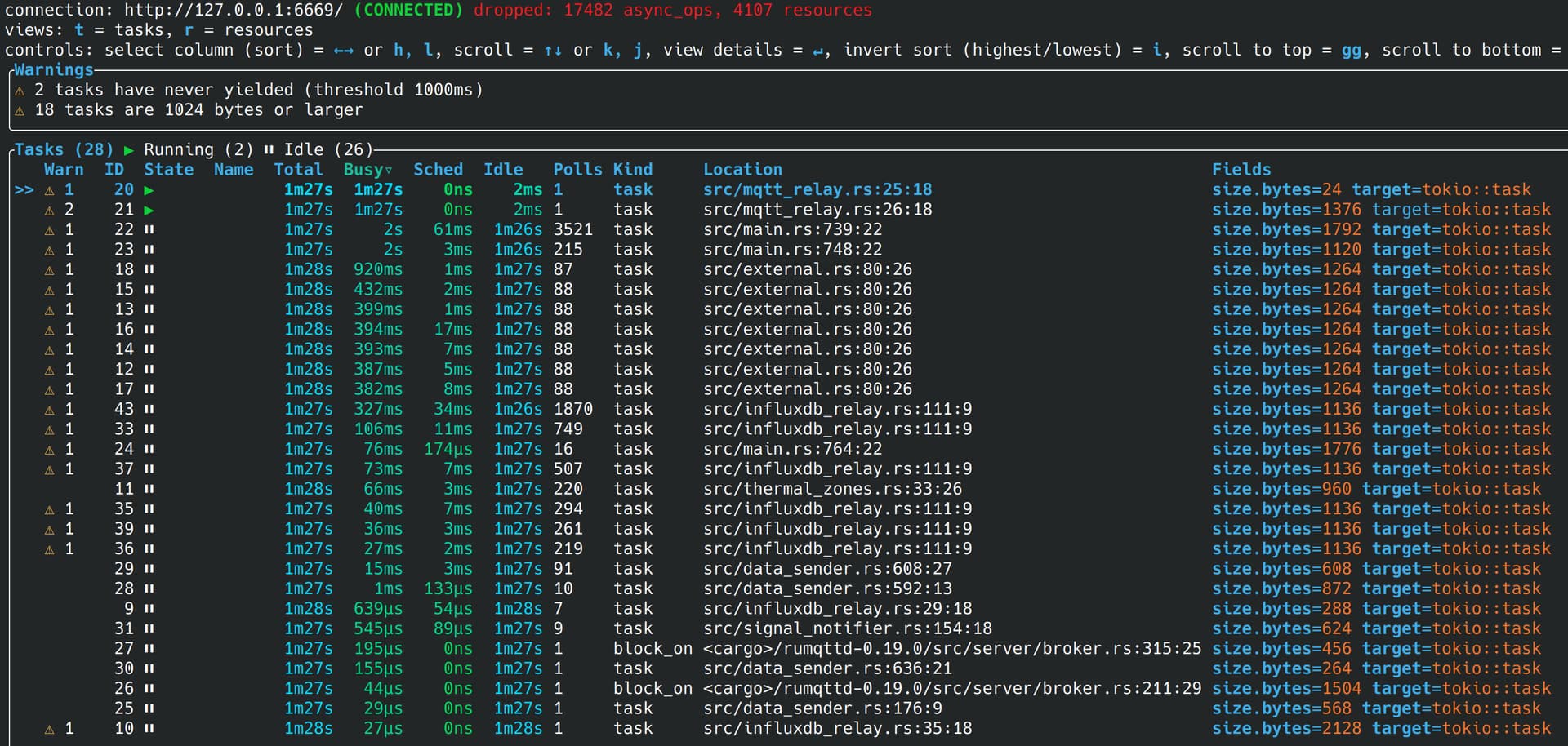1568x746 pixels.
Task: Sort by the Polls column header
Action: pyautogui.click(x=577, y=170)
